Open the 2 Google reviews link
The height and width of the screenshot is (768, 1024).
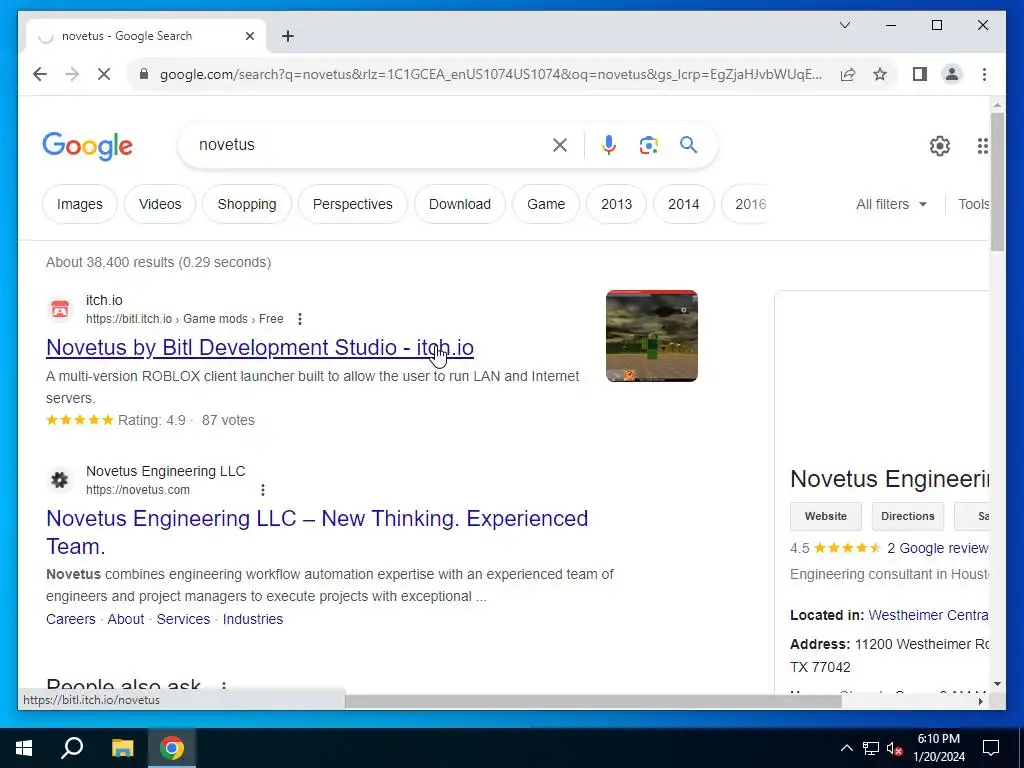pyautogui.click(x=937, y=548)
